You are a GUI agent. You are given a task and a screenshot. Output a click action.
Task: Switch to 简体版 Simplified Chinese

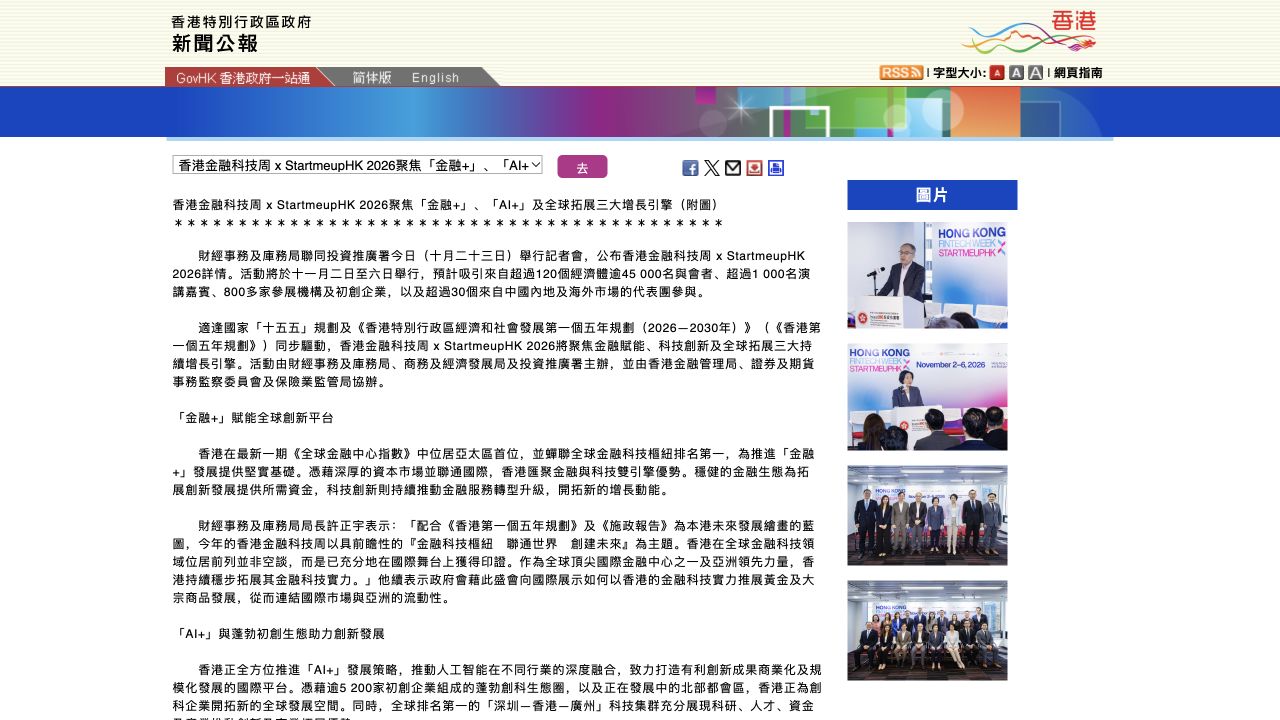pos(372,77)
